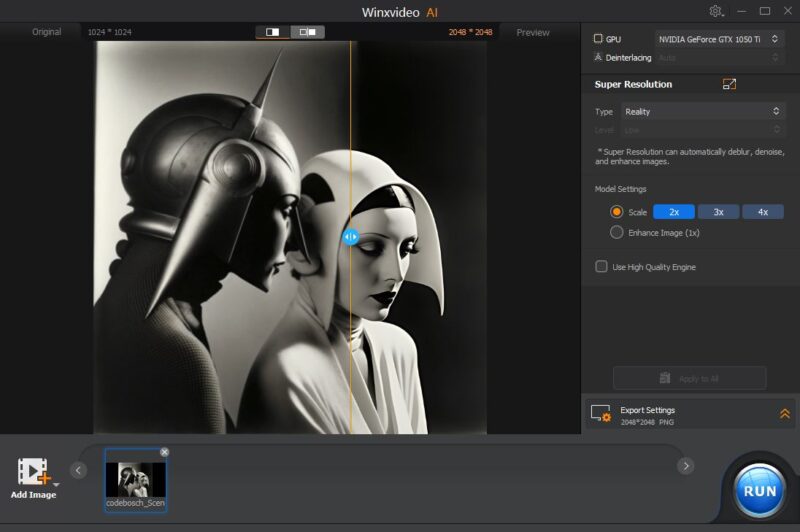The width and height of the screenshot is (800, 532).
Task: Click the Super Resolution heading
Action: pyautogui.click(x=633, y=84)
